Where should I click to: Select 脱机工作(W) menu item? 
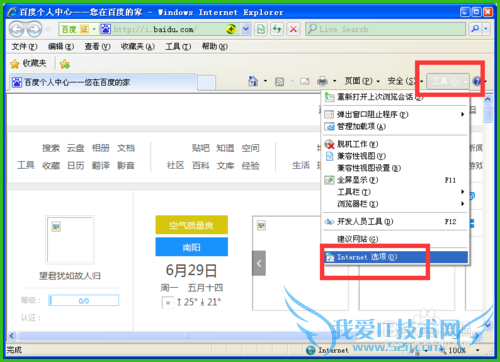click(x=395, y=144)
